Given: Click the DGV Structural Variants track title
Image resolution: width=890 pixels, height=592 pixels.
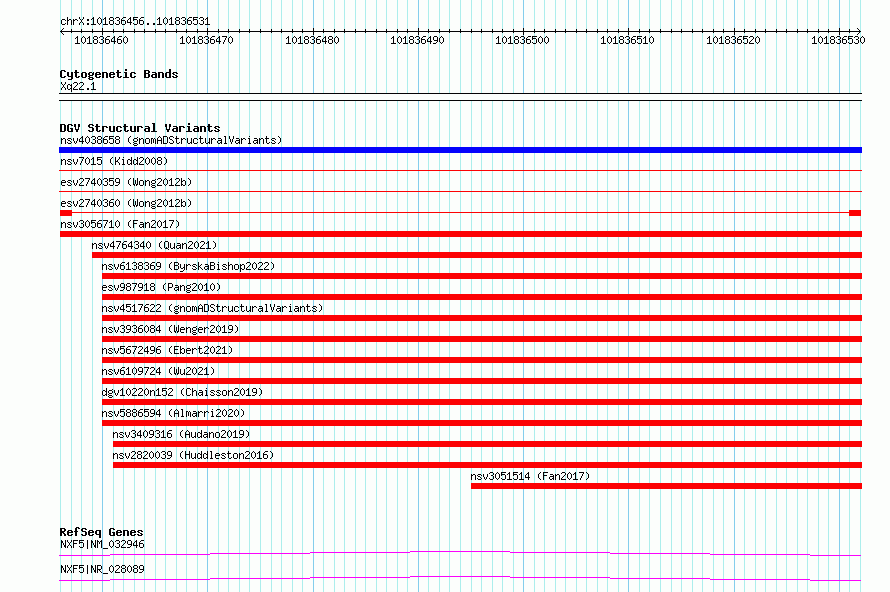Looking at the screenshot, I should (x=140, y=128).
